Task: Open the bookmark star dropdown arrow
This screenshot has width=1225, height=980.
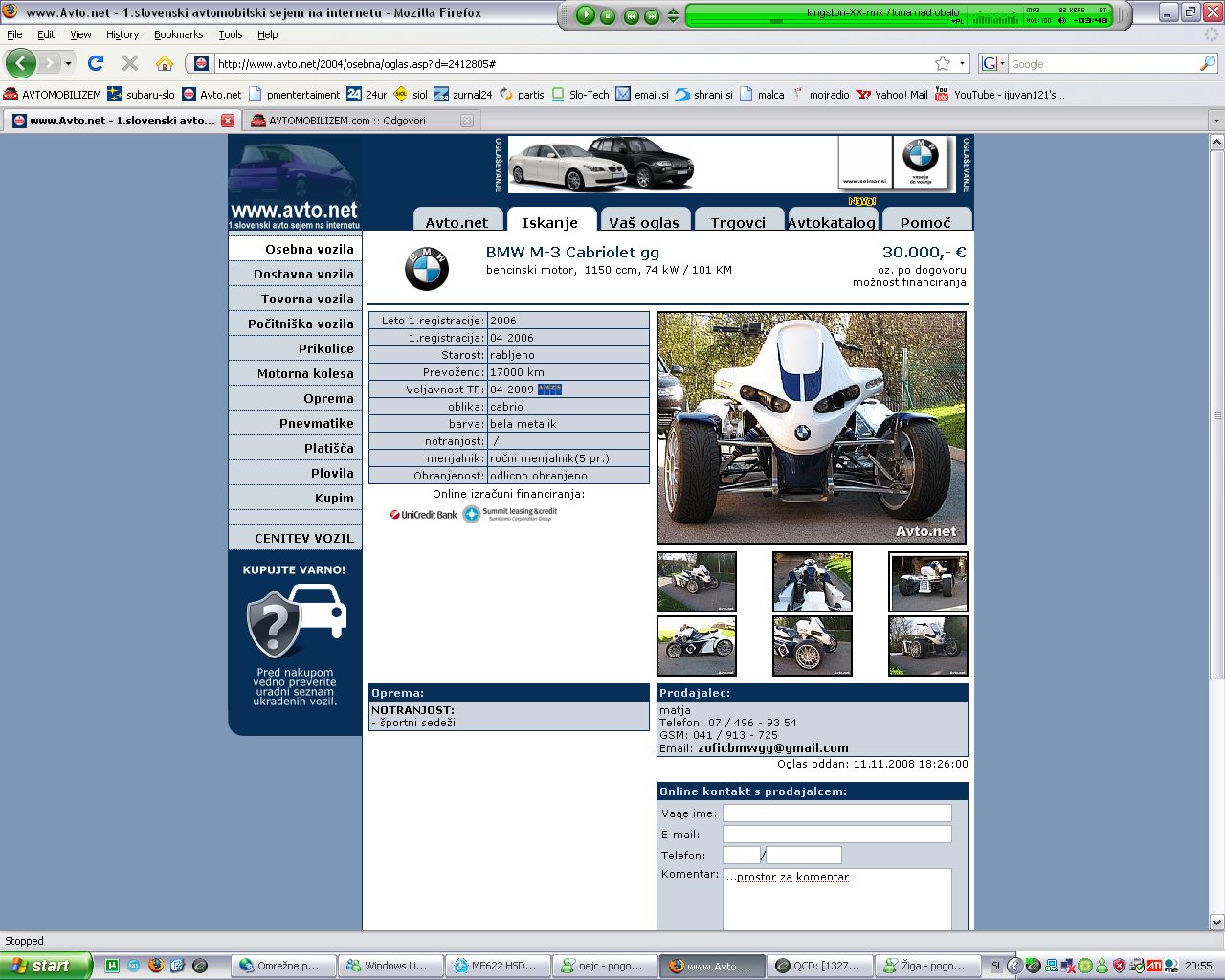Action: click(x=963, y=64)
